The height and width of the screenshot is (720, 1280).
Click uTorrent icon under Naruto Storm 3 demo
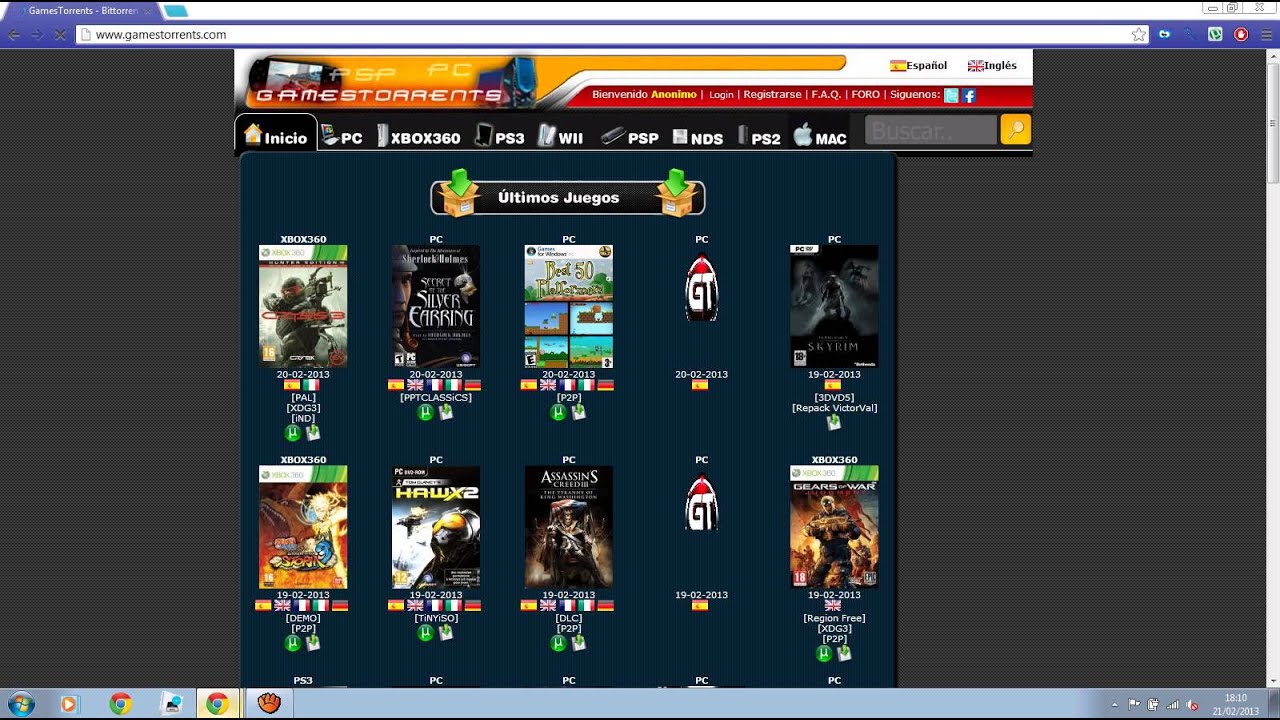click(x=293, y=643)
